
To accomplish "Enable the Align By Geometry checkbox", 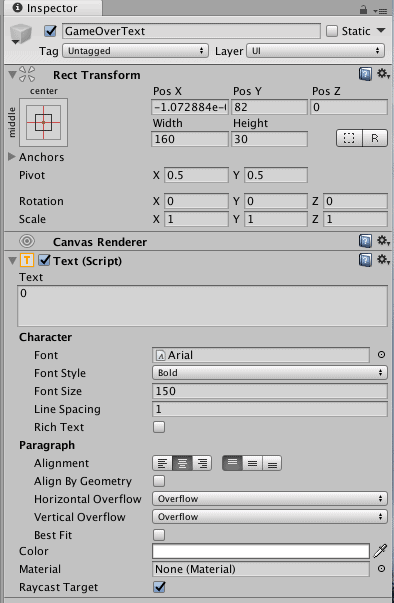I will point(159,481).
